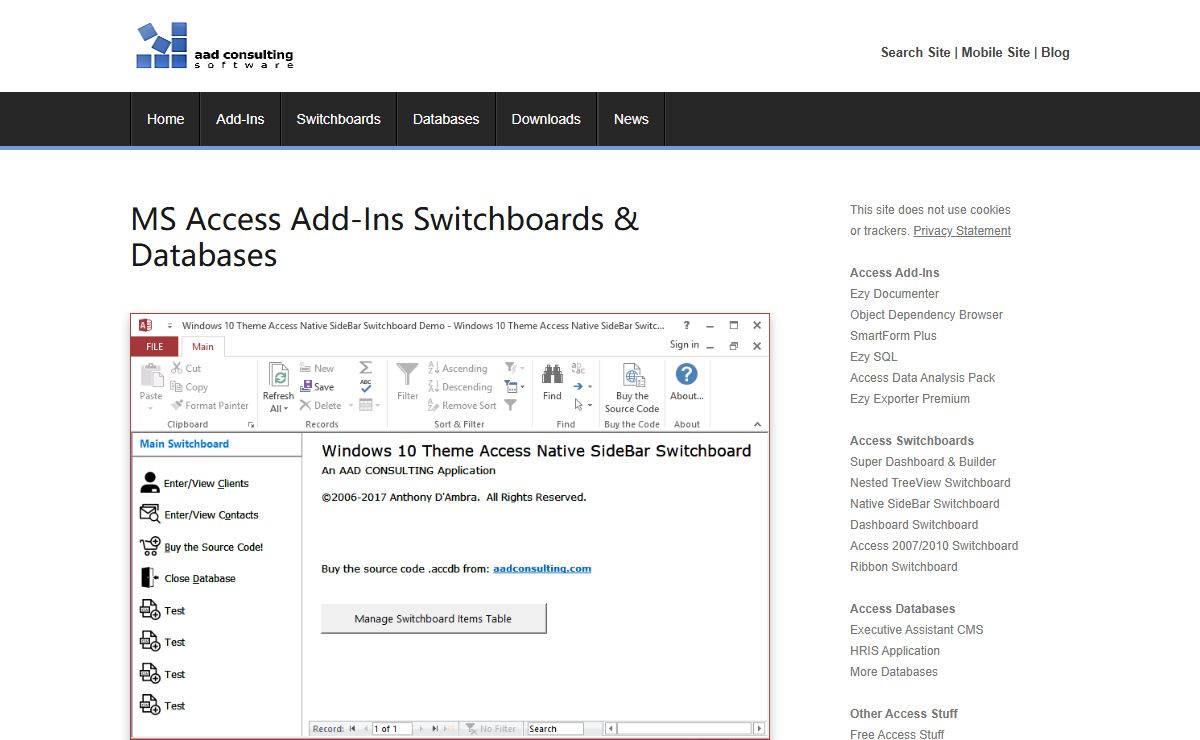Open the Databases navigation menu
The width and height of the screenshot is (1200, 740).
point(446,119)
